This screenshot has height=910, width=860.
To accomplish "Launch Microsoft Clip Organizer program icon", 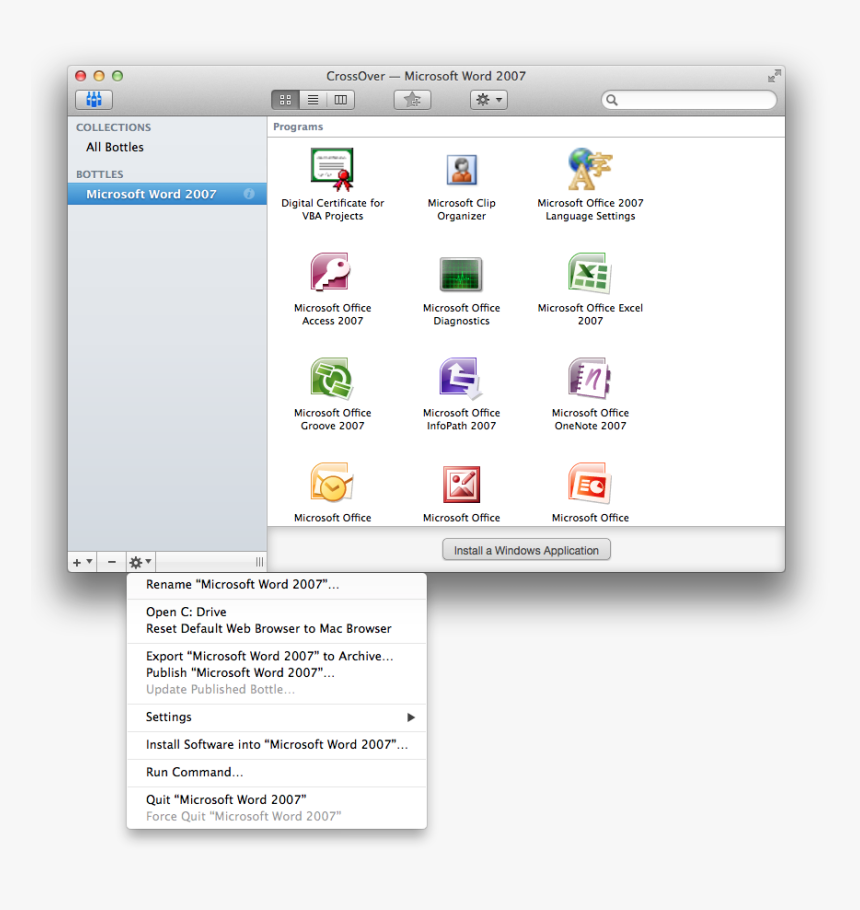I will [461, 169].
